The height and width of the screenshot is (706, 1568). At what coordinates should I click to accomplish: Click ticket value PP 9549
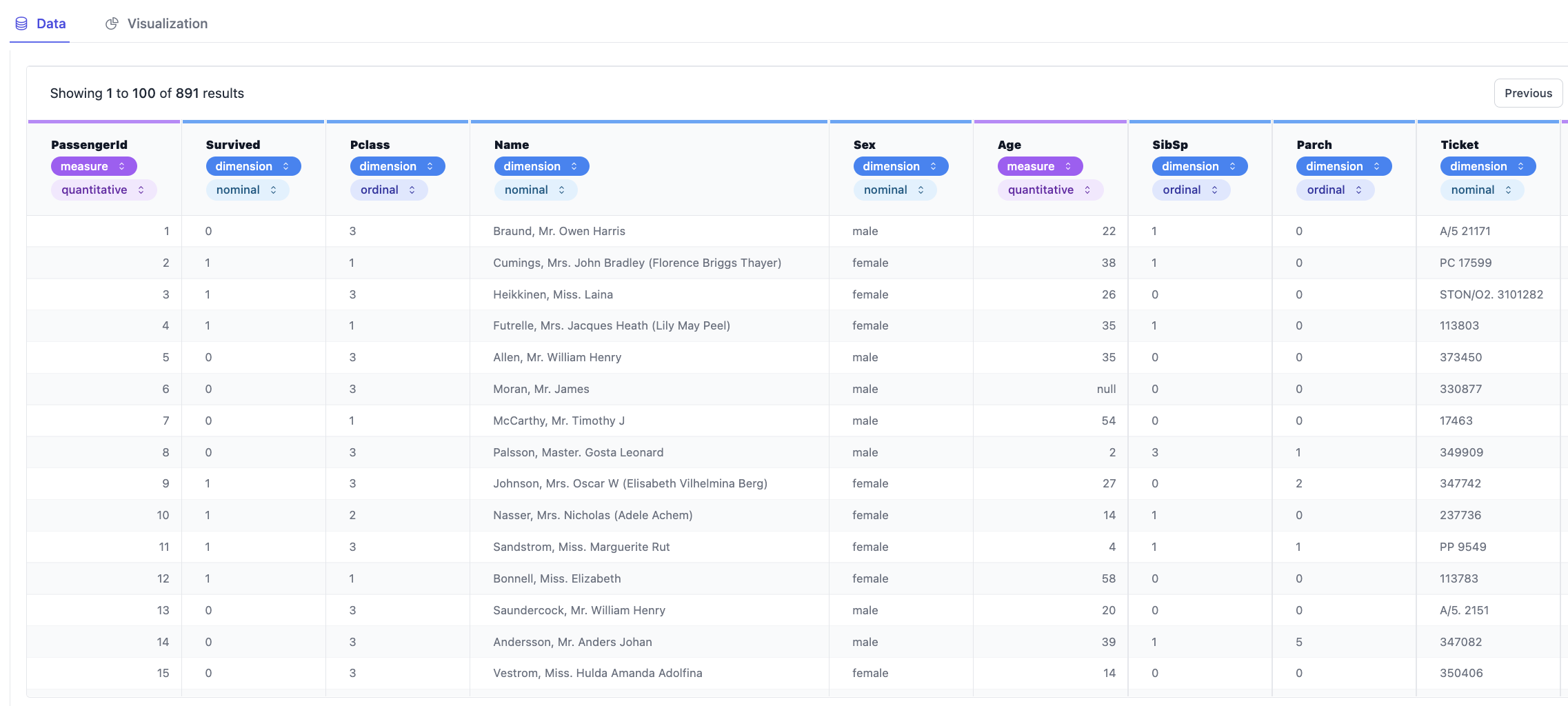[1463, 547]
